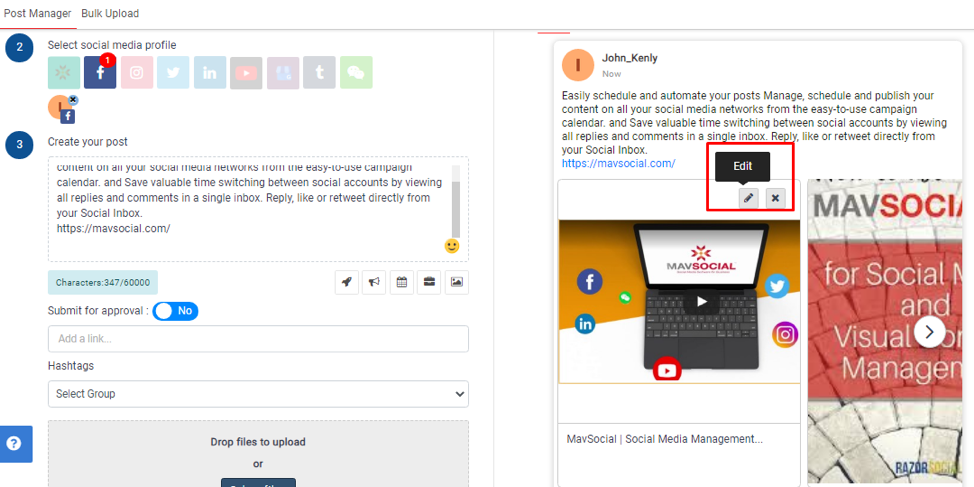The width and height of the screenshot is (974, 487).
Task: Open the Post Manager tab
Action: (37, 14)
